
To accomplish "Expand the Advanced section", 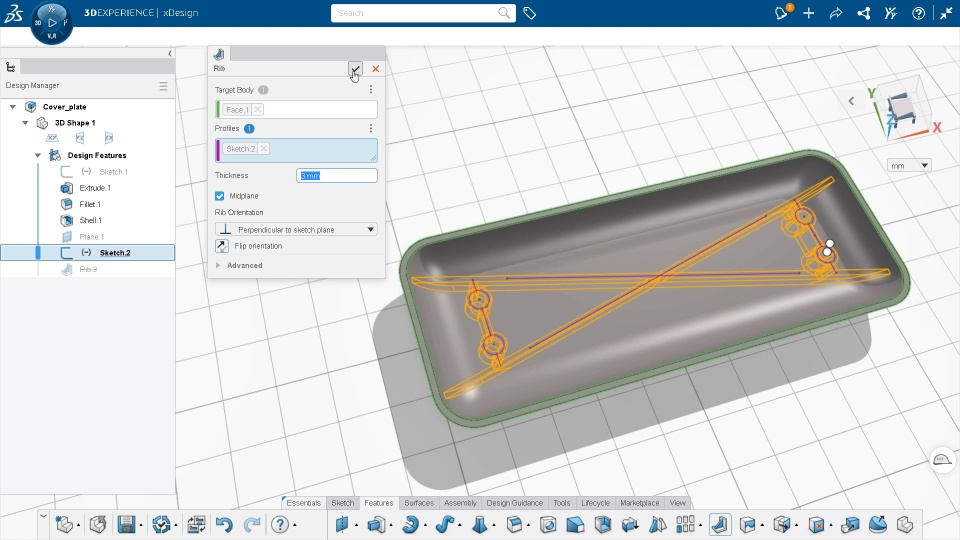I will [220, 265].
